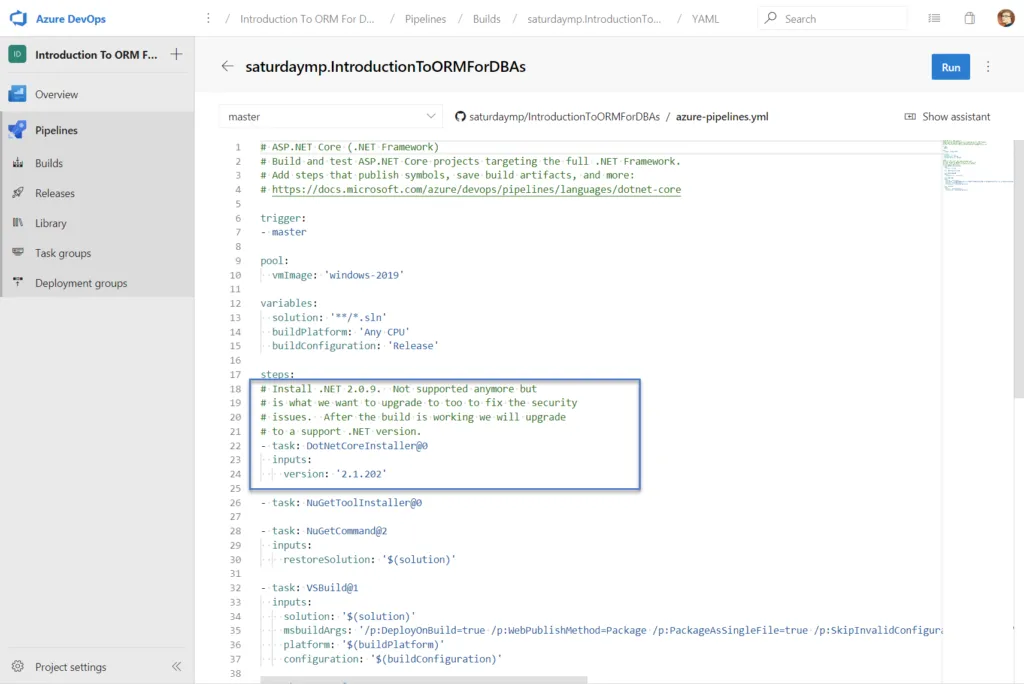Click the Pipelines sidebar icon
The width and height of the screenshot is (1024, 684).
tap(18, 130)
